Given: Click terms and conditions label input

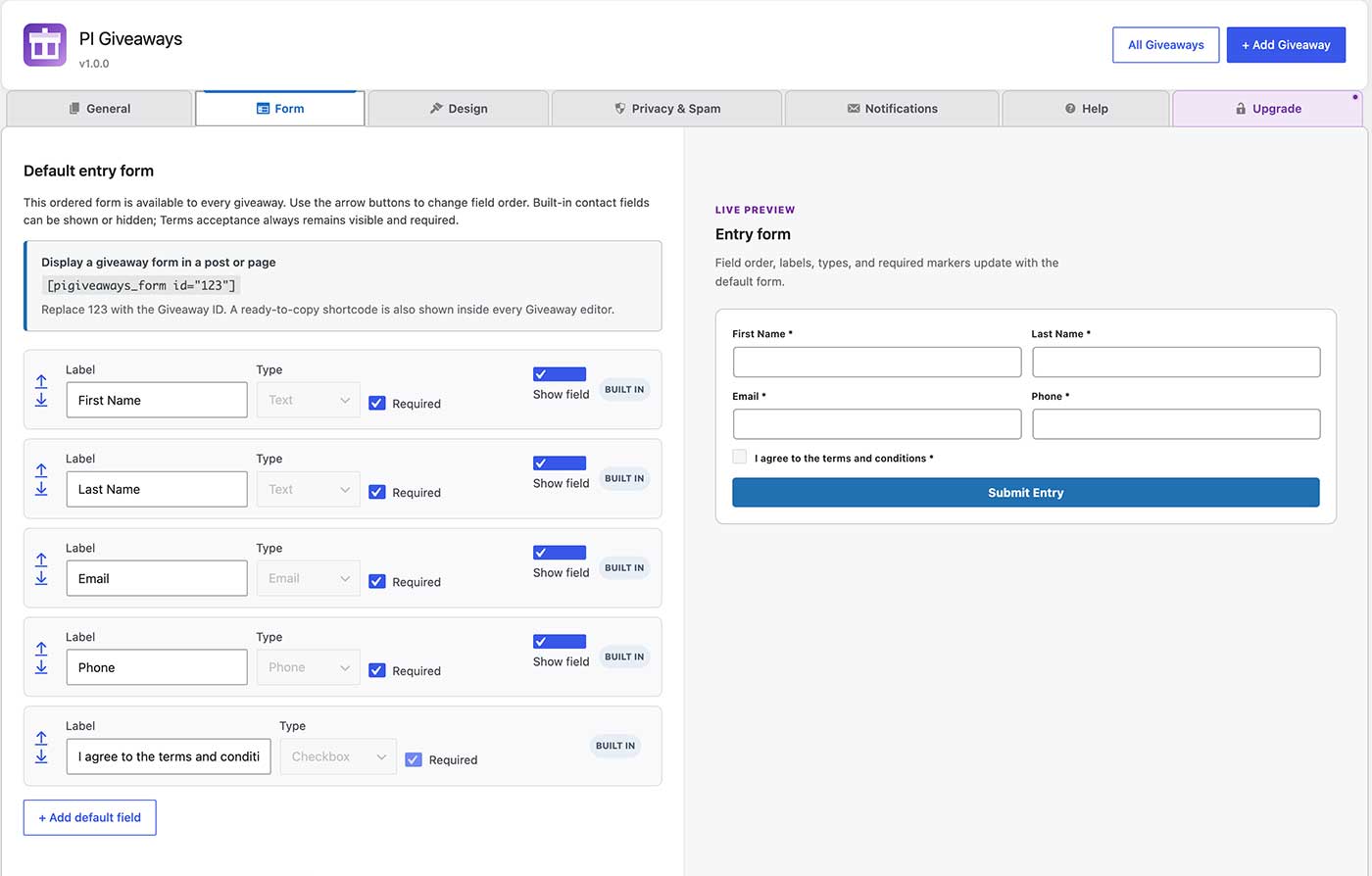Looking at the screenshot, I should [169, 756].
